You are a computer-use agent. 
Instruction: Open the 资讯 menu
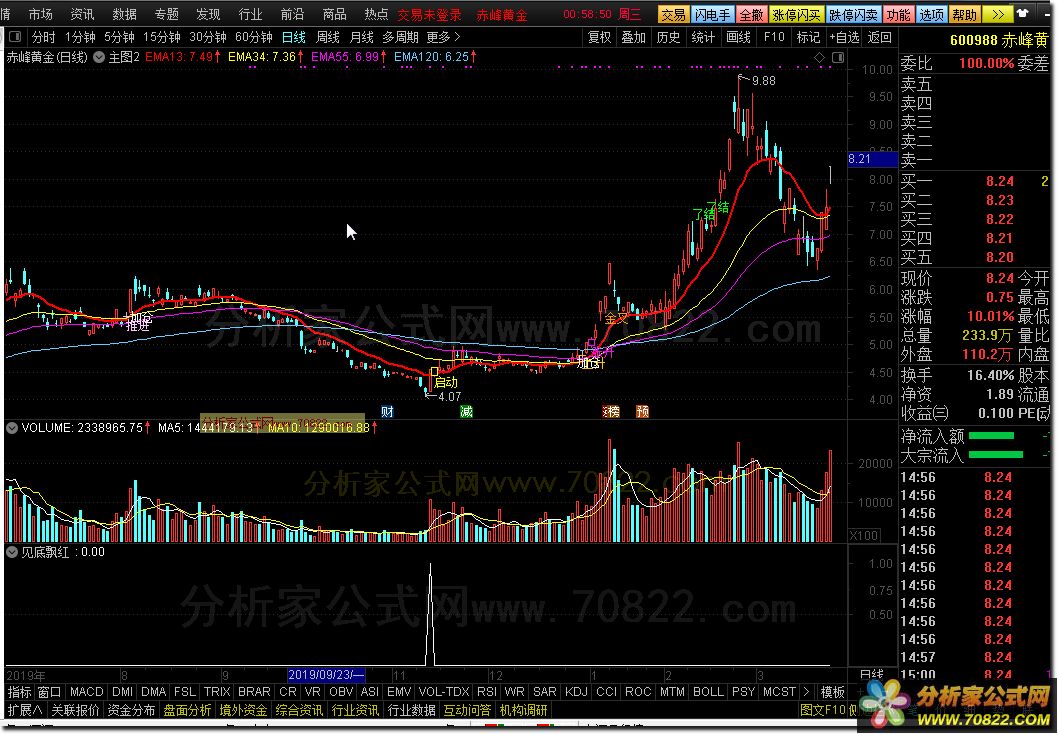pos(83,15)
